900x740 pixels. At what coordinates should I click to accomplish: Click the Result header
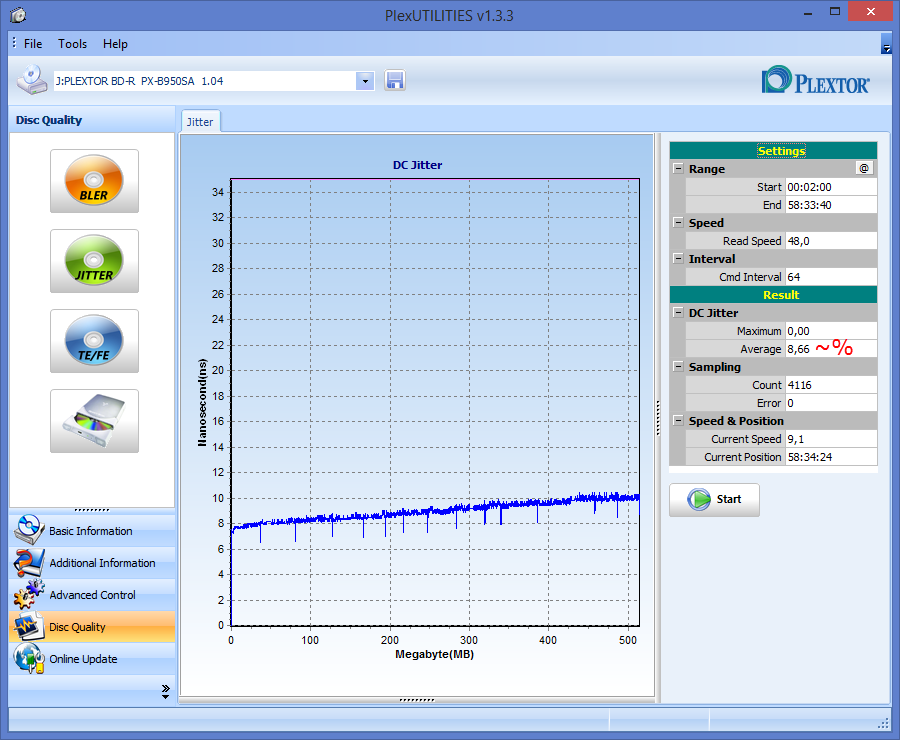(x=773, y=295)
